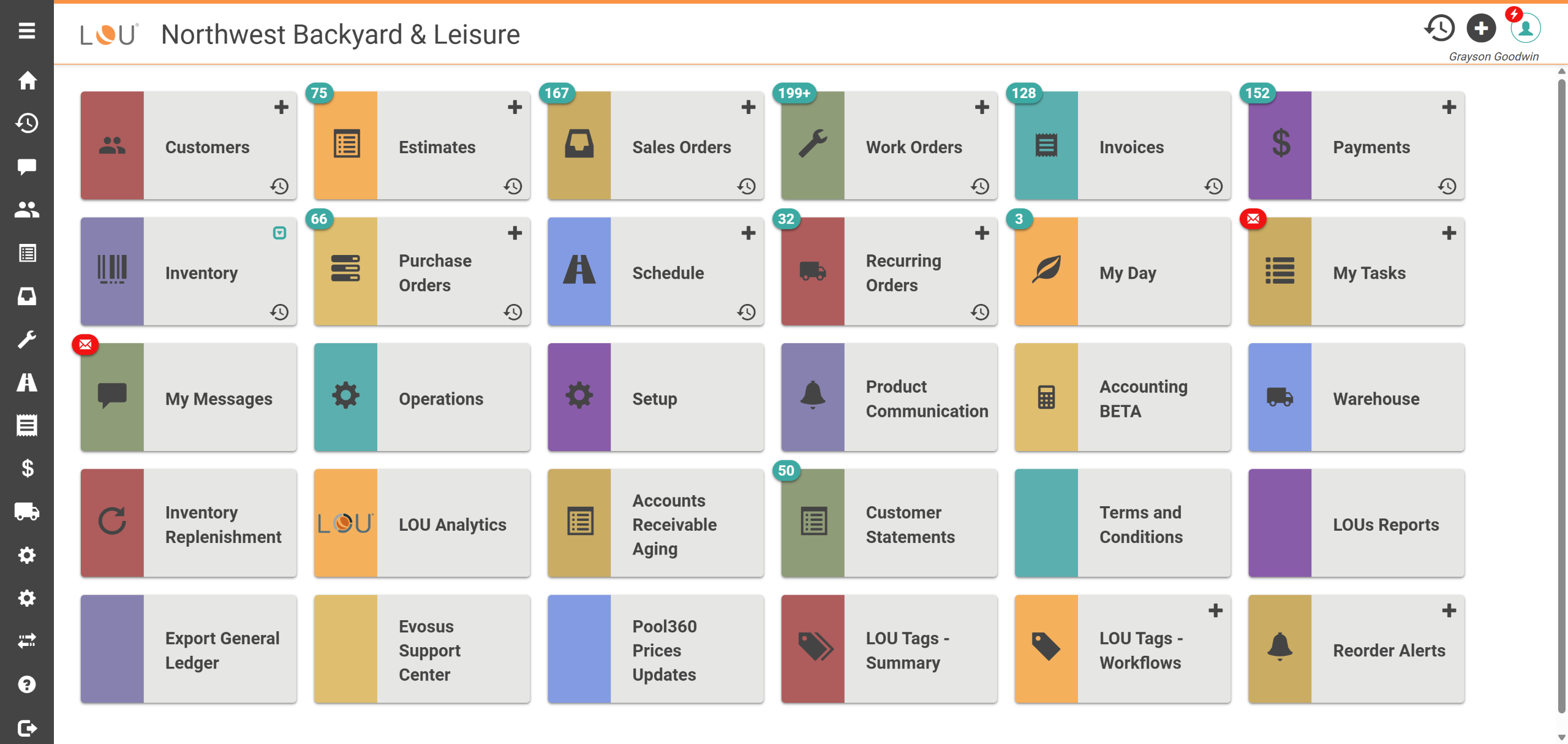1568x744 pixels.
Task: Add a new customer with plus button
Action: pyautogui.click(x=281, y=107)
